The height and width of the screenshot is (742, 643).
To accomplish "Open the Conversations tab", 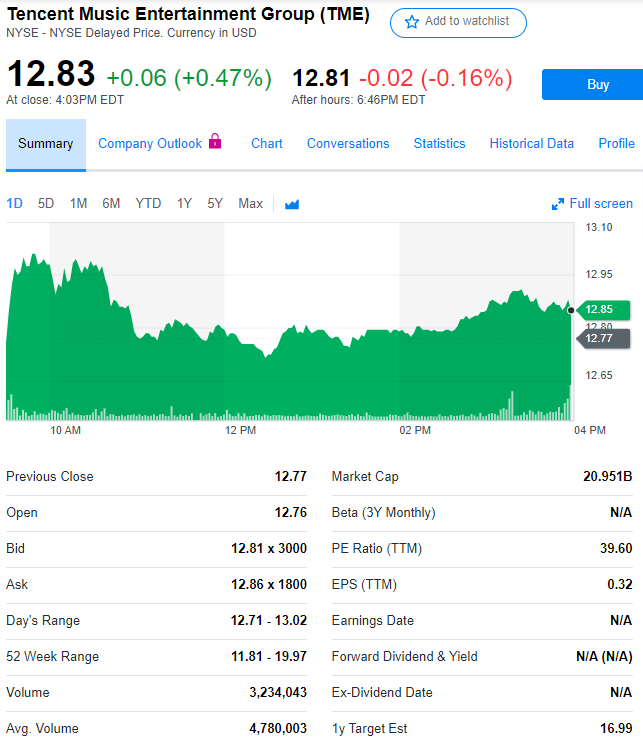I will (348, 144).
